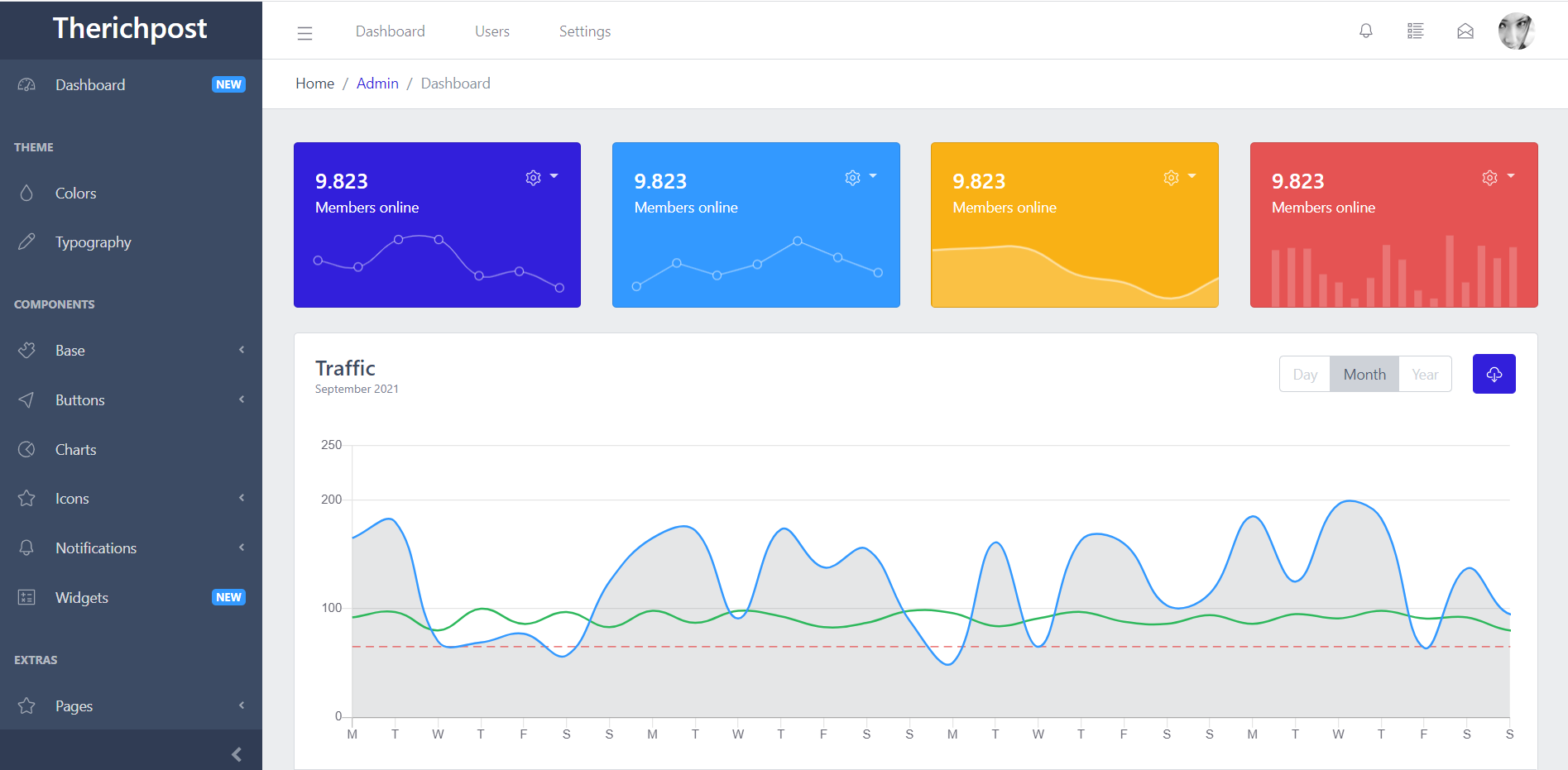Select the Charts item in the sidebar
Viewport: 1568px width, 770px height.
click(76, 449)
